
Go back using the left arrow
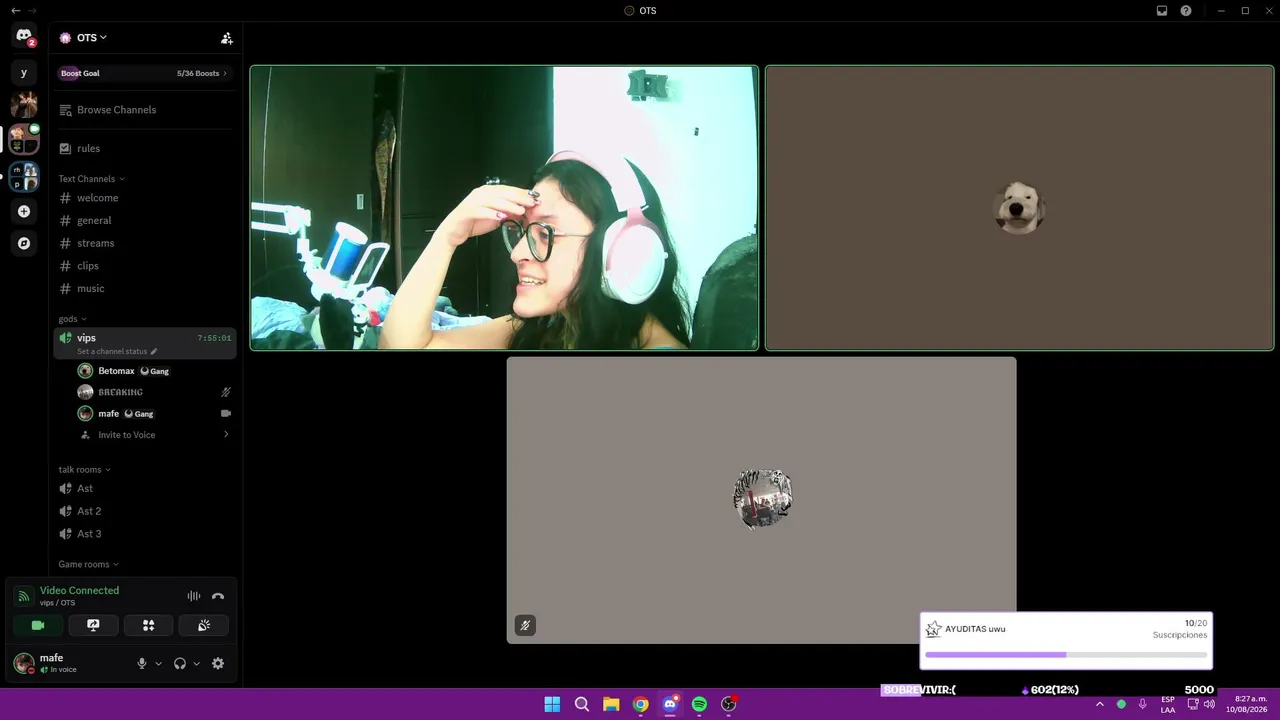15,11
